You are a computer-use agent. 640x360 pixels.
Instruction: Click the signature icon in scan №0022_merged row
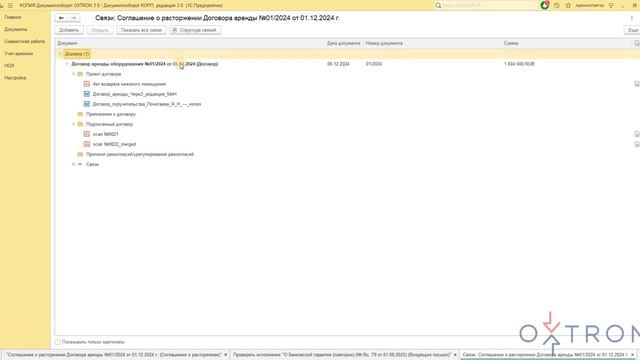pyautogui.click(x=637, y=144)
